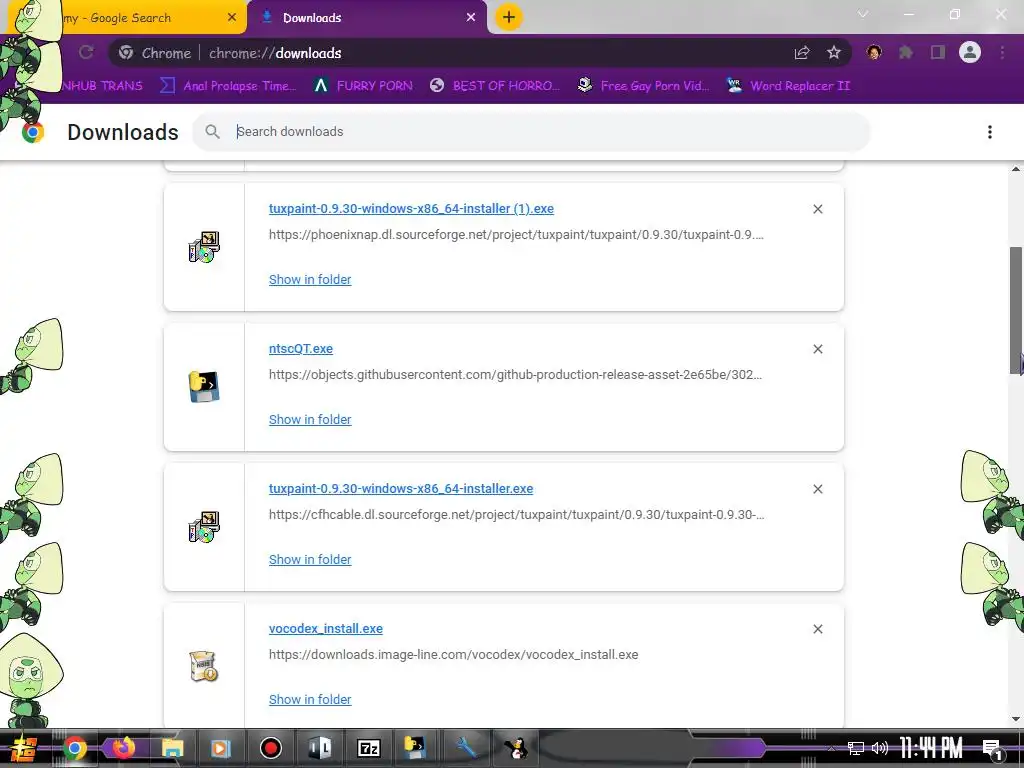Image resolution: width=1024 pixels, height=768 pixels.
Task: Bookmark this tab with the star icon
Action: (x=834, y=53)
